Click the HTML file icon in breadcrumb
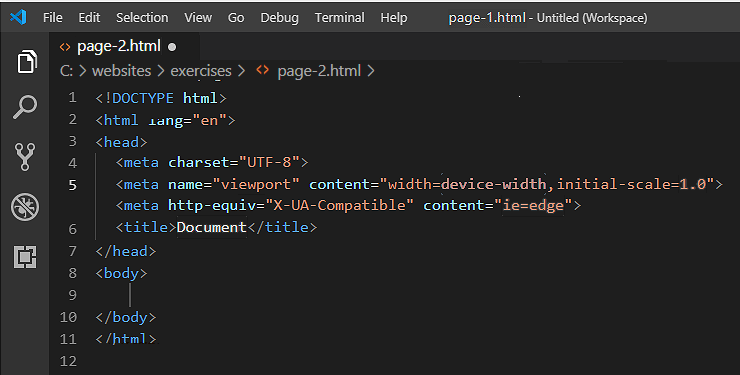This screenshot has width=740, height=375. tap(262, 70)
